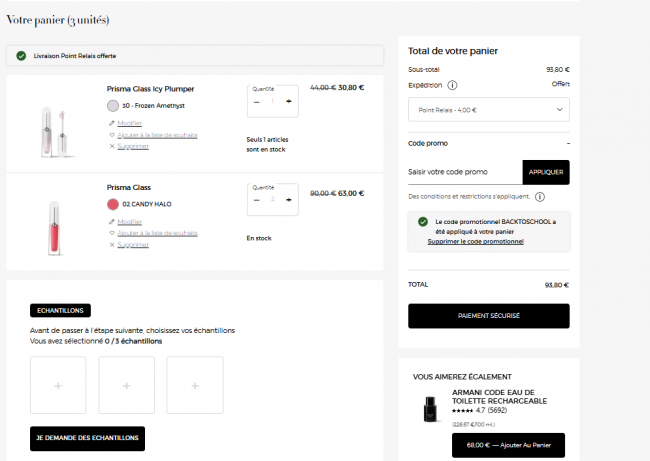Increase quantity of Prisma Glass Icy Plumper
Screen dimensions: 650x461
[289, 101]
